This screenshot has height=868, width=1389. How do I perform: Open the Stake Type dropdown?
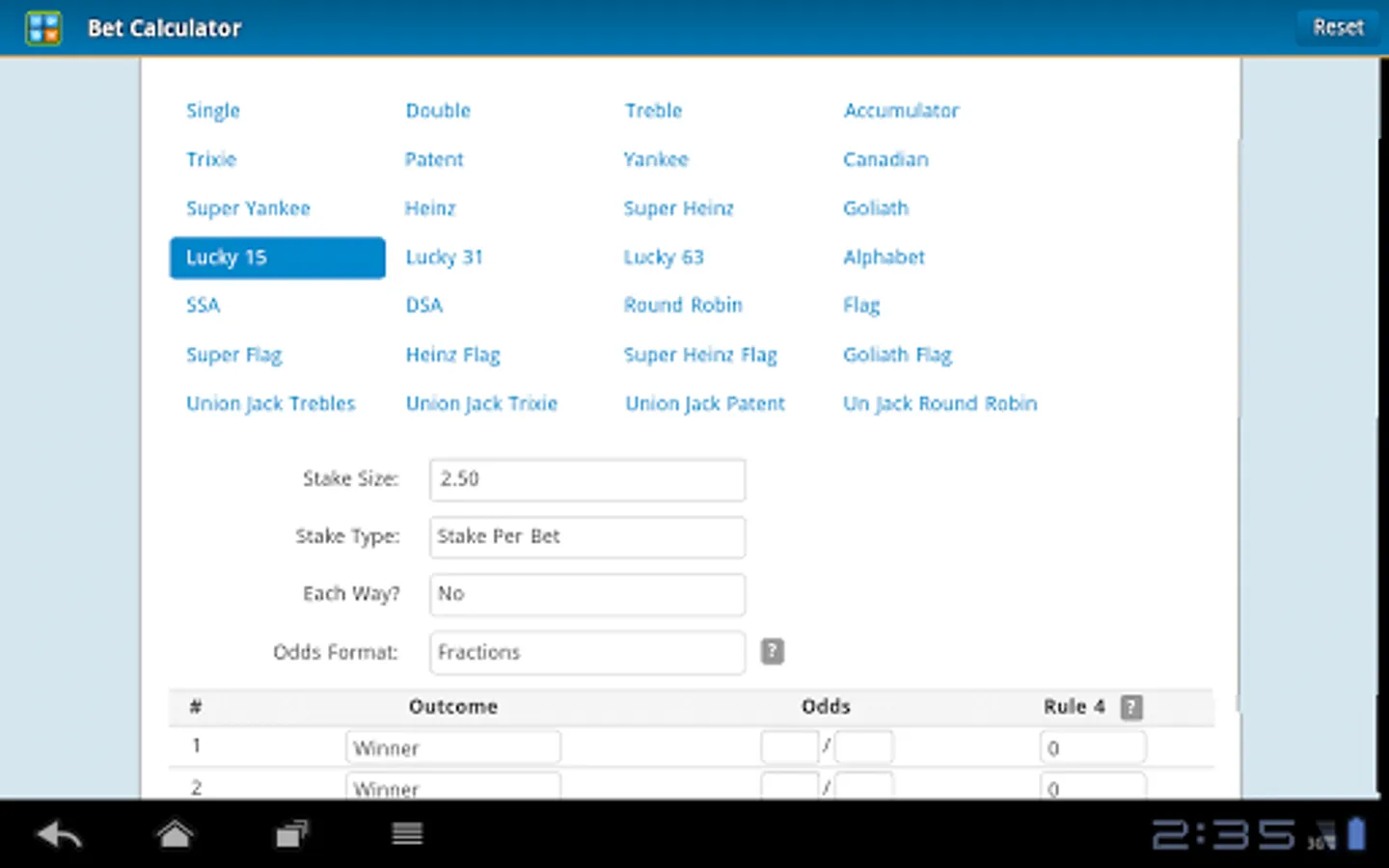coord(587,537)
